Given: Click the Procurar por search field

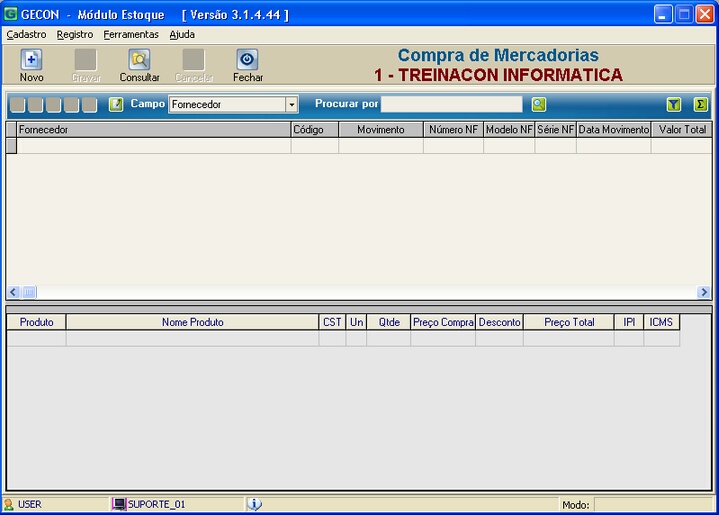Looking at the screenshot, I should (452, 104).
